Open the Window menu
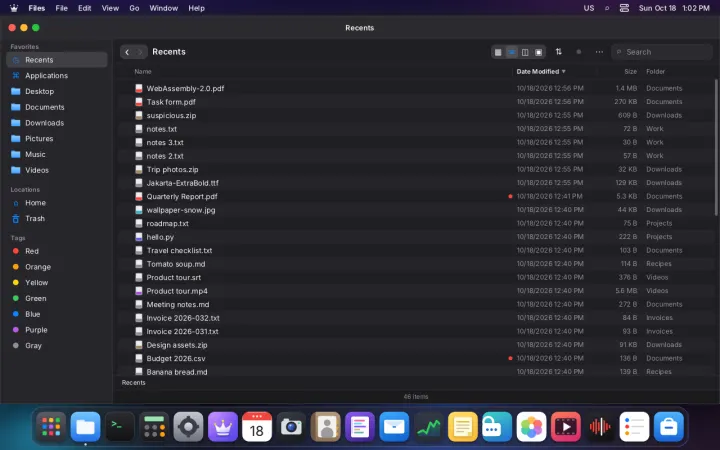 pos(163,8)
